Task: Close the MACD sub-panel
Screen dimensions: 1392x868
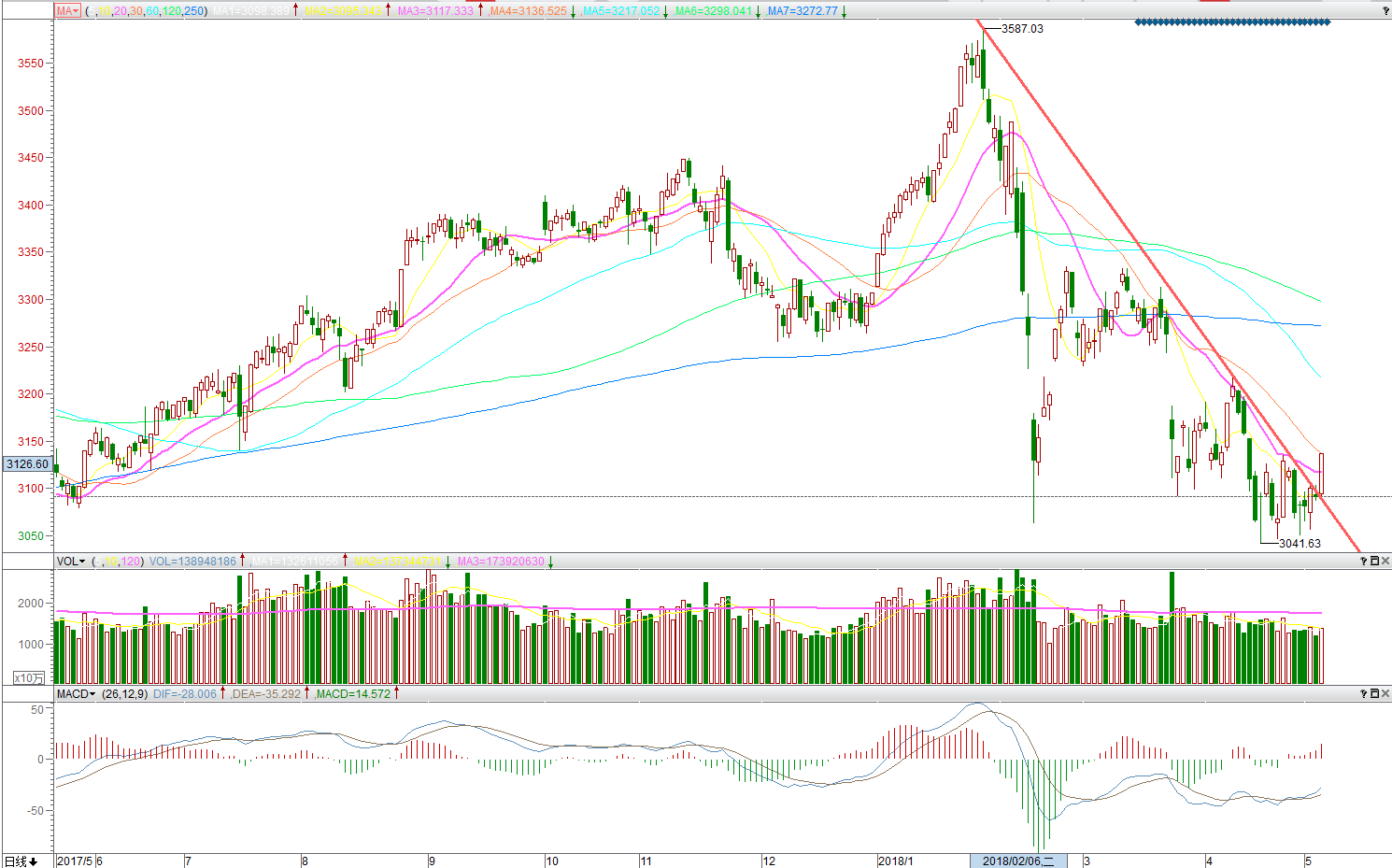Action: click(1385, 694)
